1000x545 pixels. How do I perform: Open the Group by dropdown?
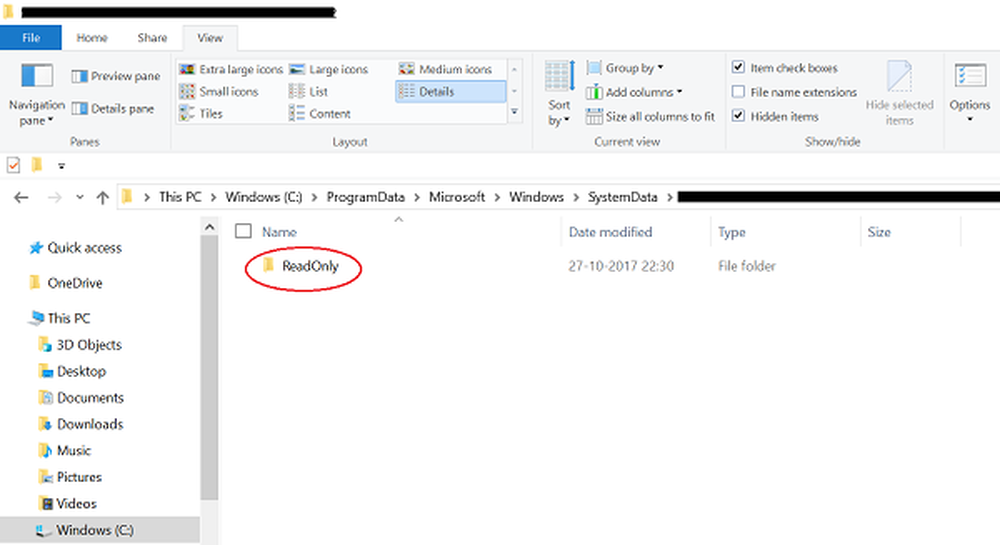pos(626,68)
